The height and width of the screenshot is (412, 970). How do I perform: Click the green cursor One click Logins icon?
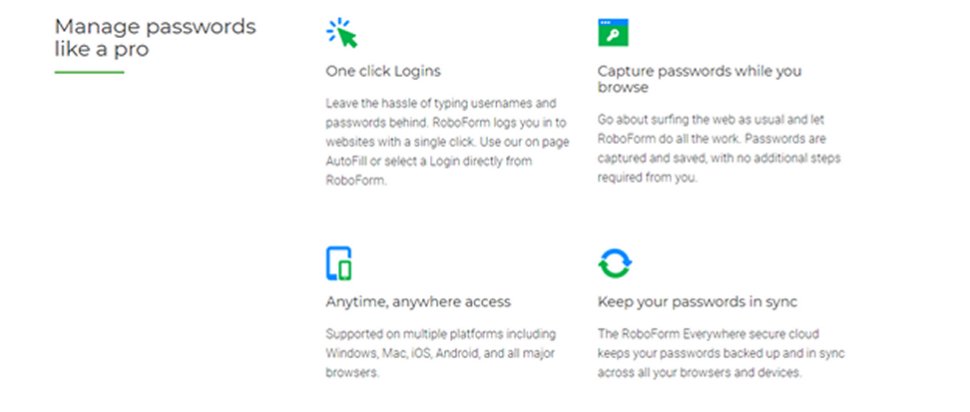click(341, 33)
